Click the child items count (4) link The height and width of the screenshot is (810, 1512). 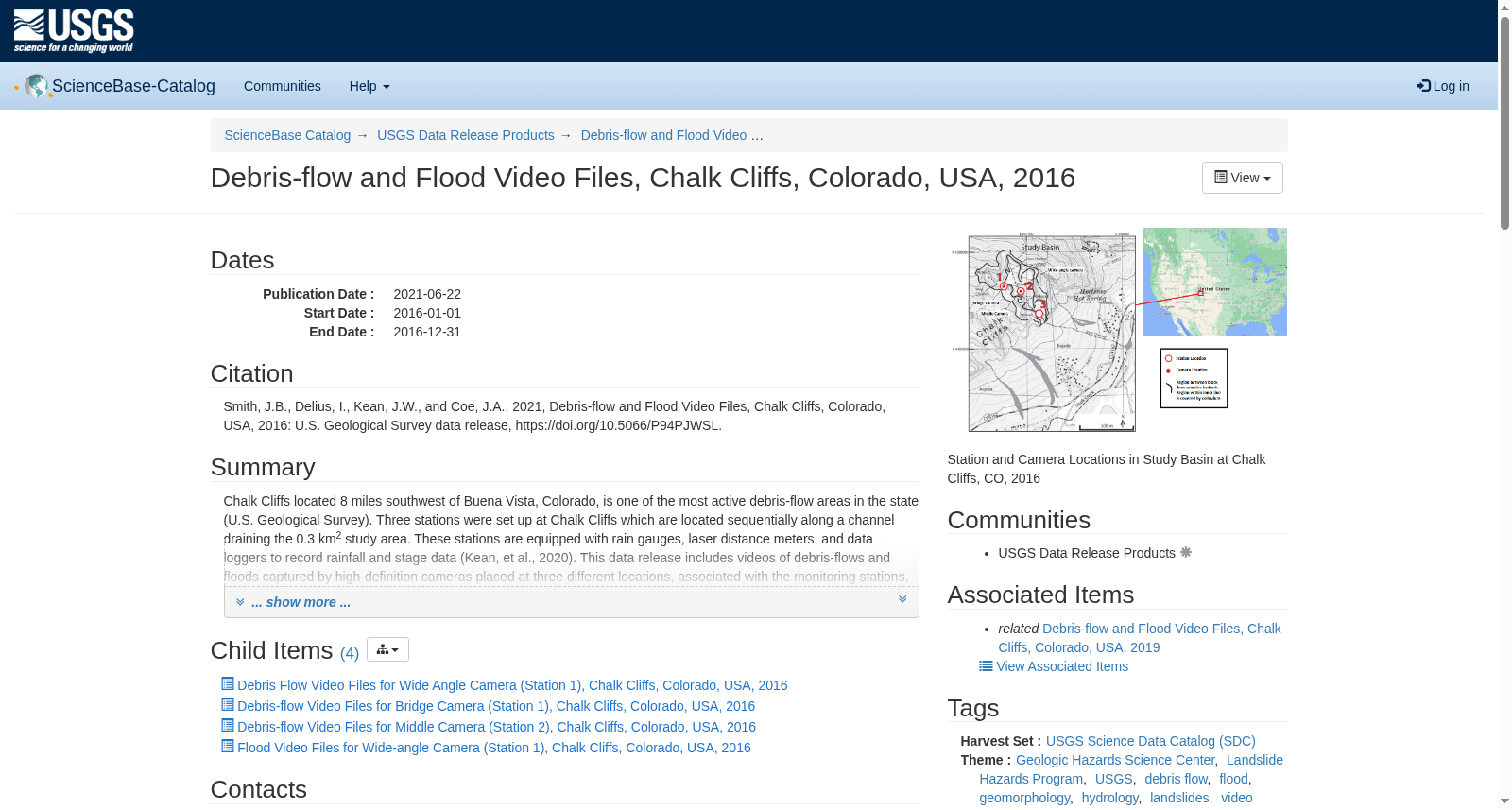[350, 653]
